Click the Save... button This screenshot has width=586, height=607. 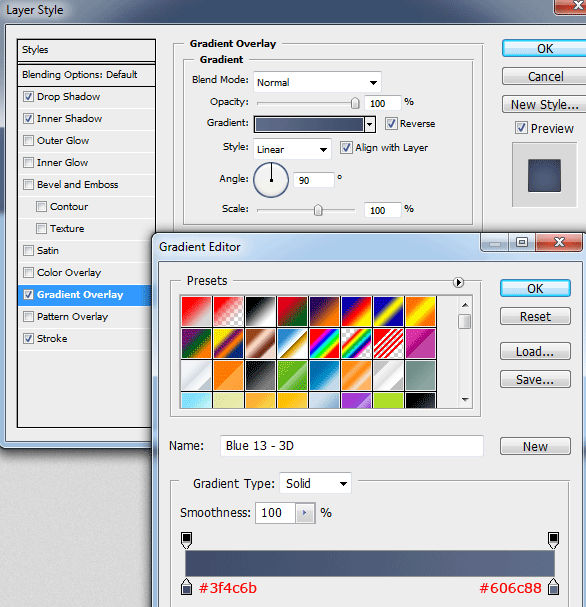tap(535, 379)
